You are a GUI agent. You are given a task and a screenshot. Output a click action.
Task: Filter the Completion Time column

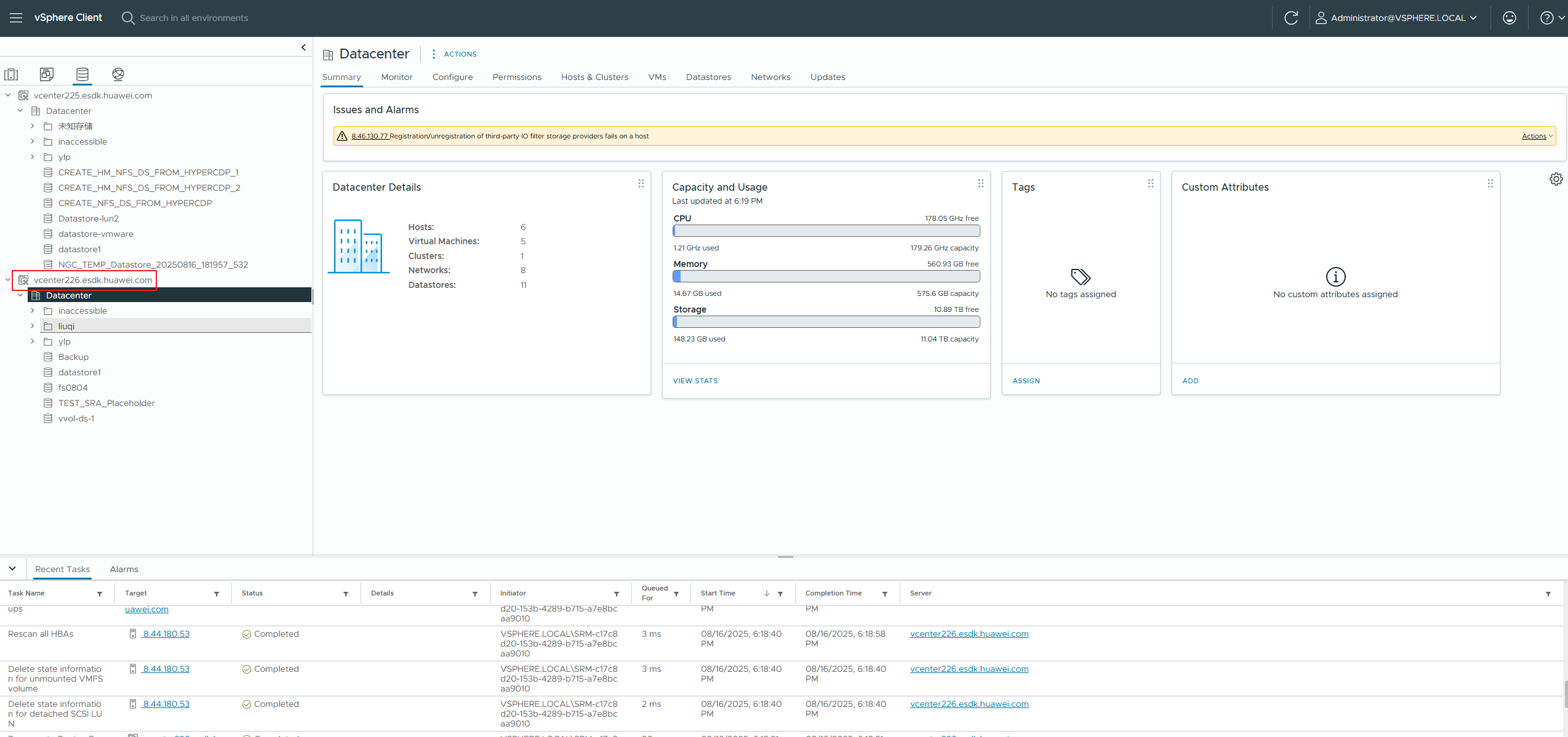tap(885, 594)
